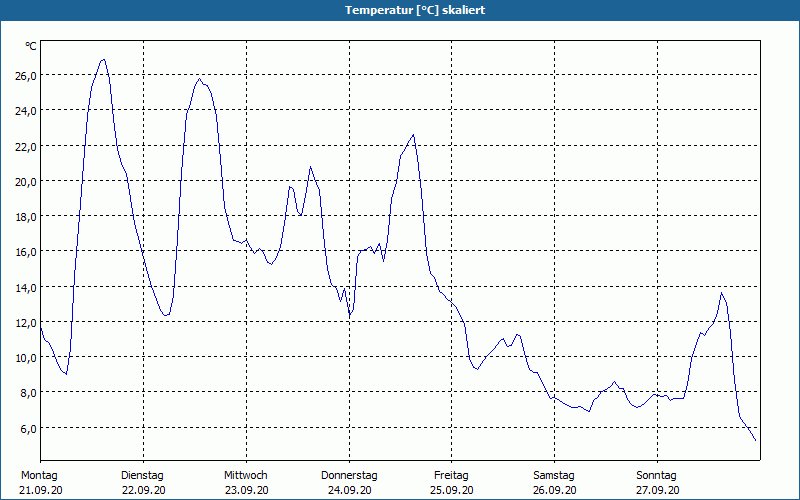Click the date 21.09.20
The image size is (800, 500).
pos(41,490)
